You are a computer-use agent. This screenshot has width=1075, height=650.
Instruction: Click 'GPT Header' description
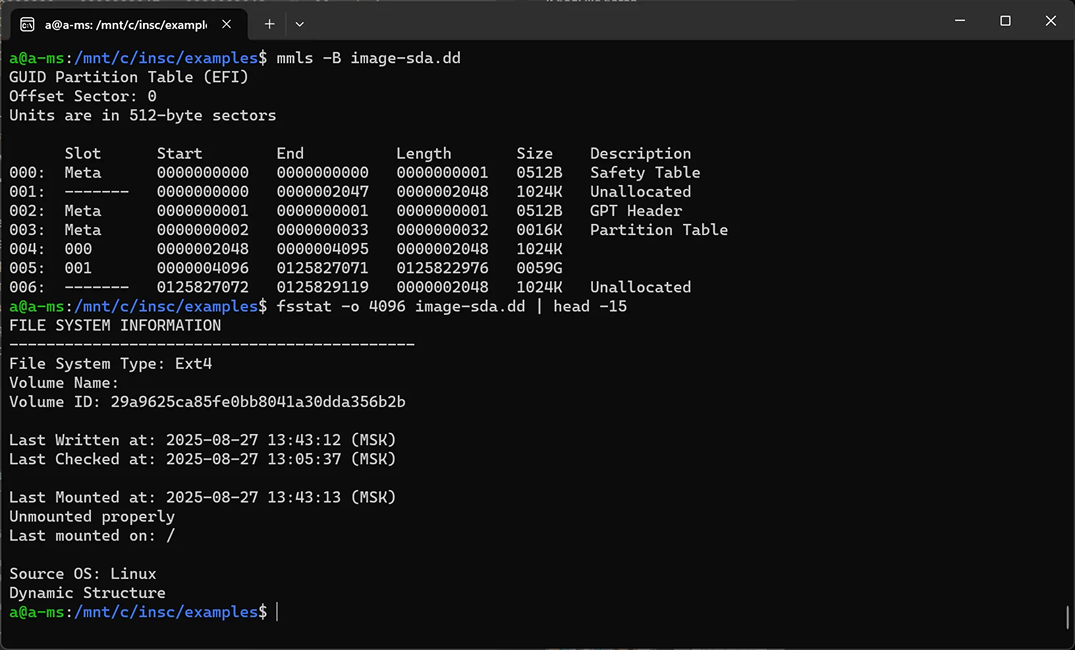coord(636,211)
